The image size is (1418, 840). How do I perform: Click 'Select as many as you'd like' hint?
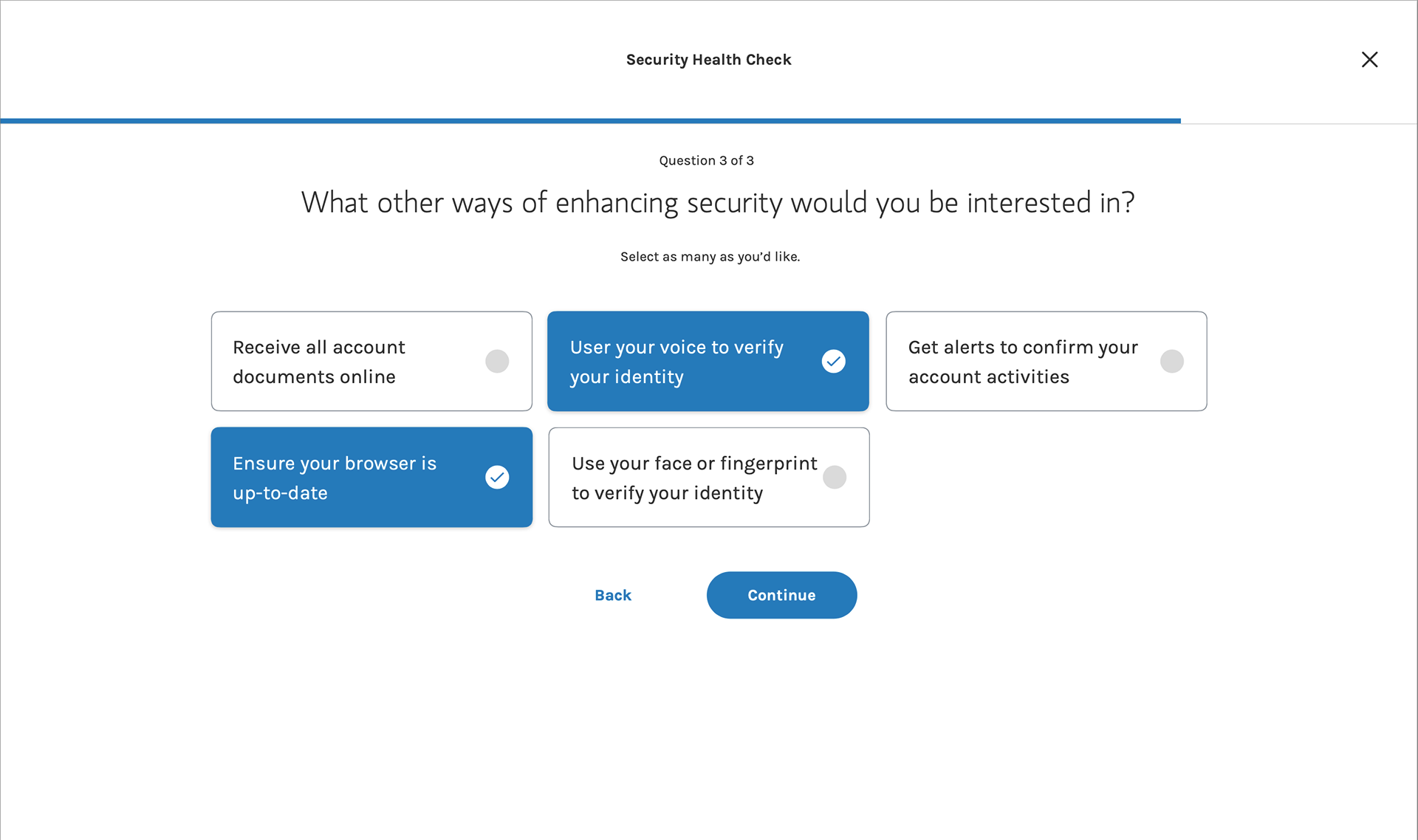710,256
